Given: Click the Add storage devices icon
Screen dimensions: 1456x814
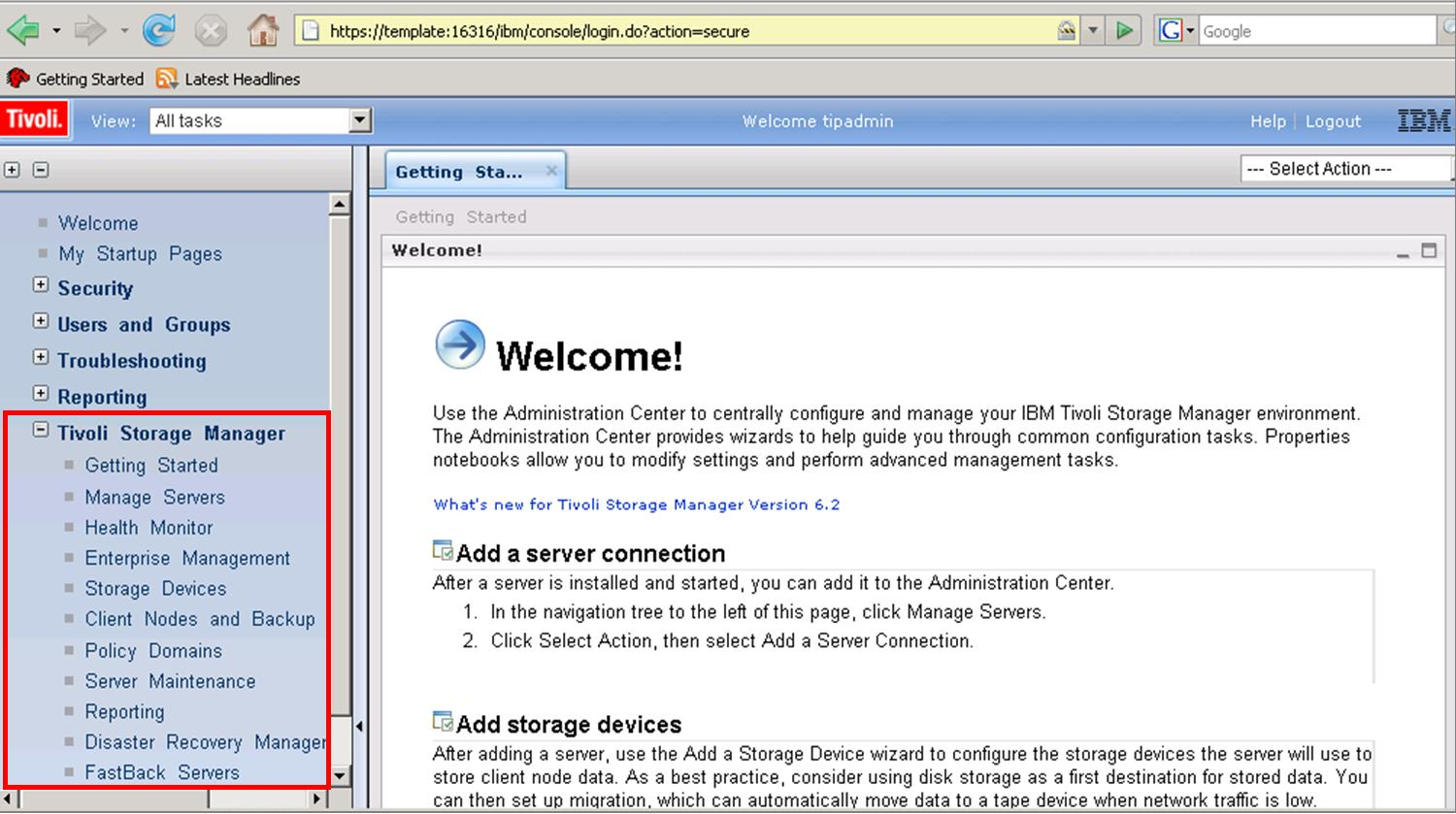Looking at the screenshot, I should click(x=443, y=722).
